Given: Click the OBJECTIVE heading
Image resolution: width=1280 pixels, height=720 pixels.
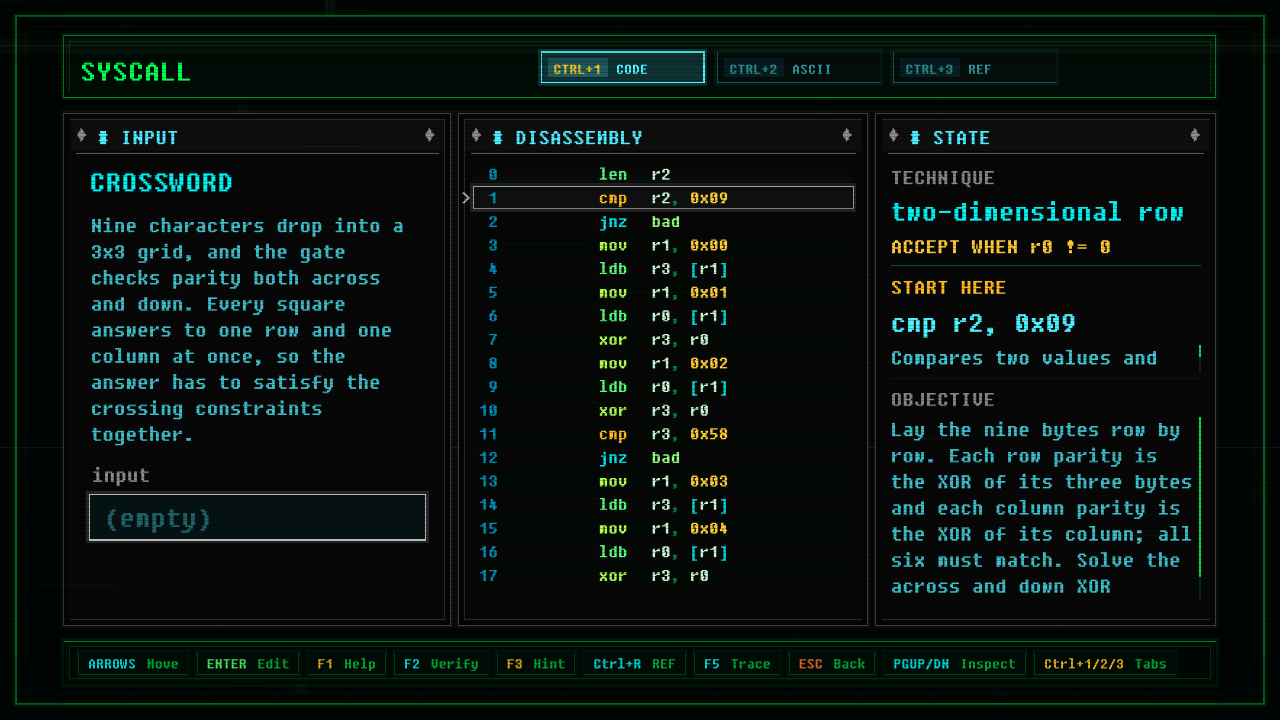Looking at the screenshot, I should [x=942, y=400].
